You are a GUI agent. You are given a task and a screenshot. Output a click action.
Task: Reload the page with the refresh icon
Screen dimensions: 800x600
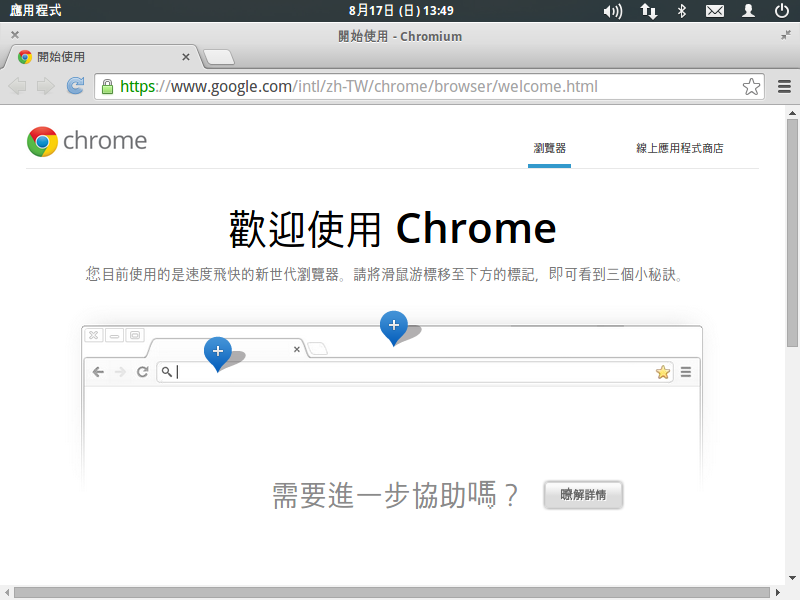(76, 86)
